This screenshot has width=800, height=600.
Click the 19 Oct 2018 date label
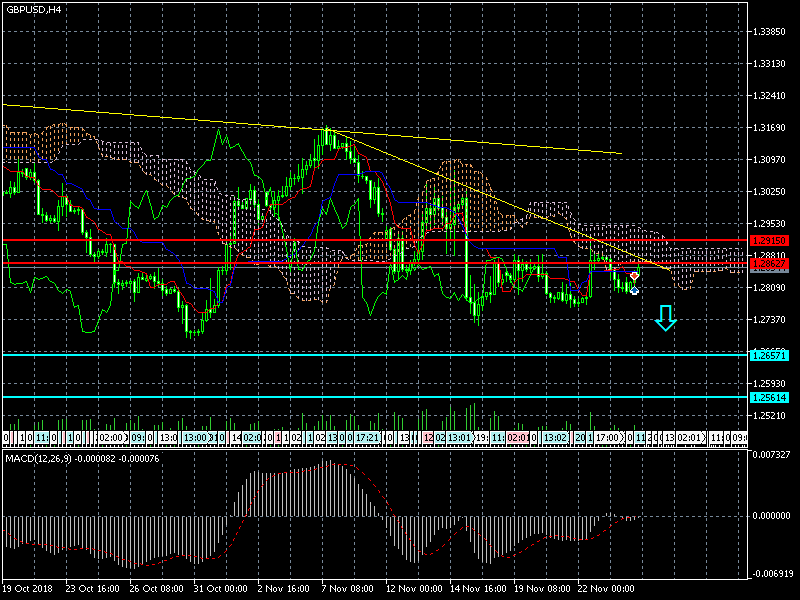pyautogui.click(x=28, y=589)
